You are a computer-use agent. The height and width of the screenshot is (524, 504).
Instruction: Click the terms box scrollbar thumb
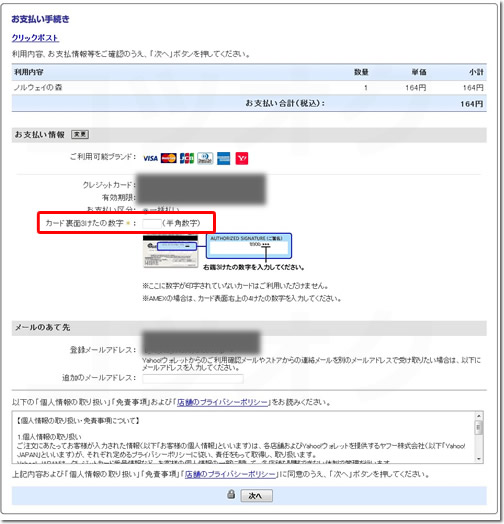479,428
